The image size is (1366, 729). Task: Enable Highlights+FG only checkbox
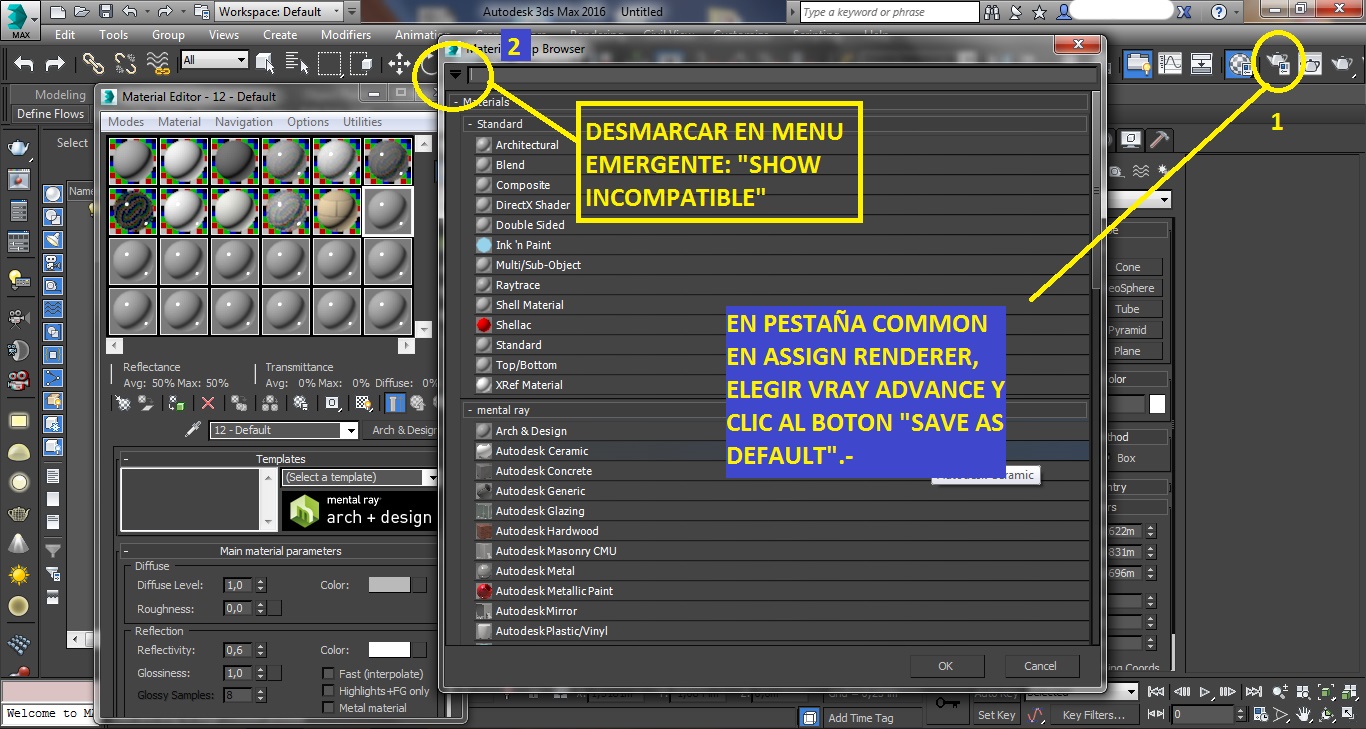pyautogui.click(x=329, y=691)
